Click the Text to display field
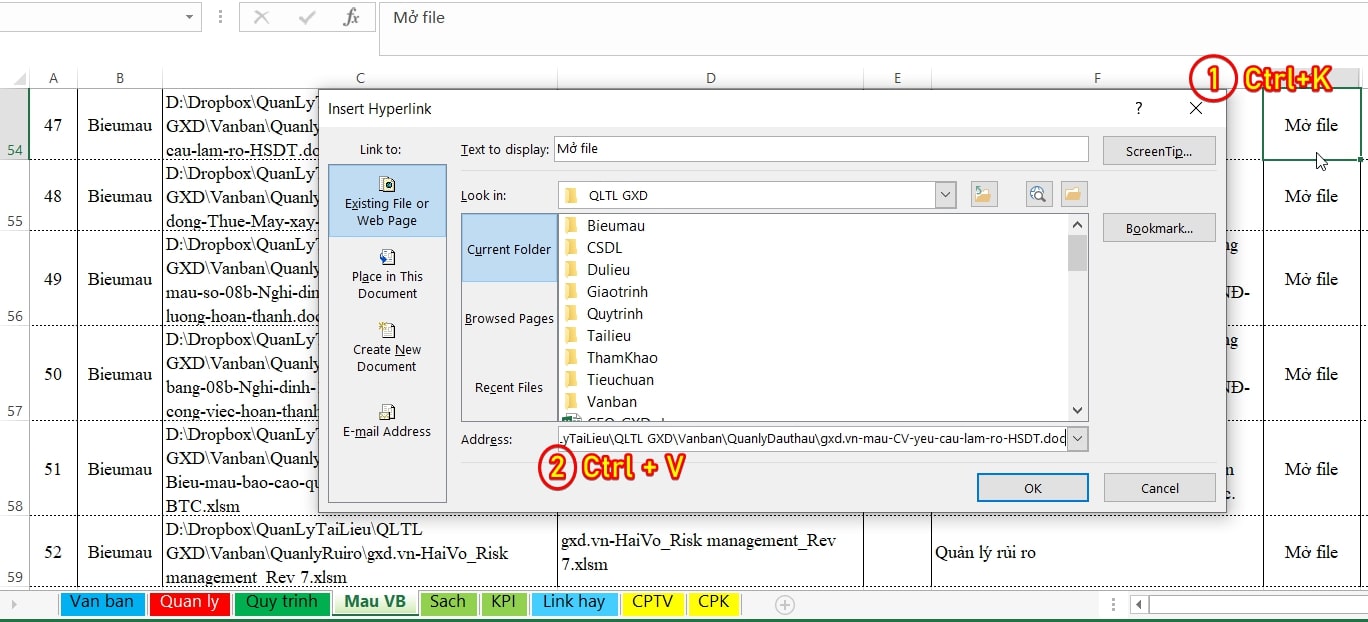This screenshot has height=622, width=1368. 820,149
